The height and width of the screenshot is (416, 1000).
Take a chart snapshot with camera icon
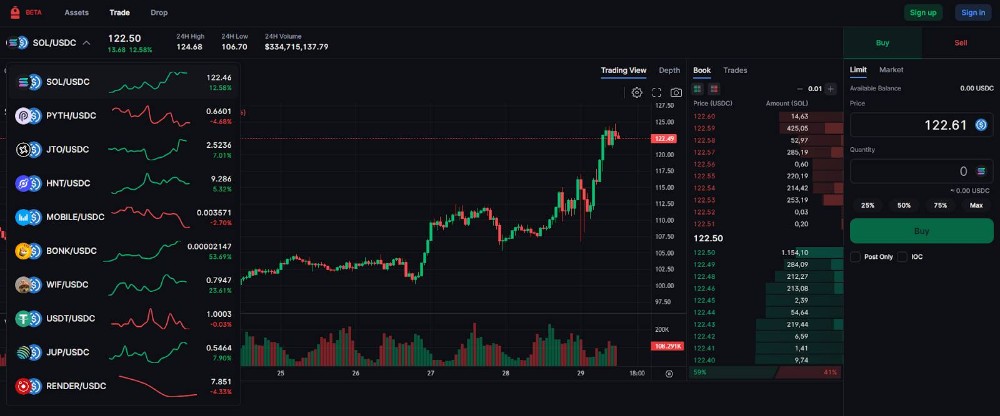click(677, 92)
